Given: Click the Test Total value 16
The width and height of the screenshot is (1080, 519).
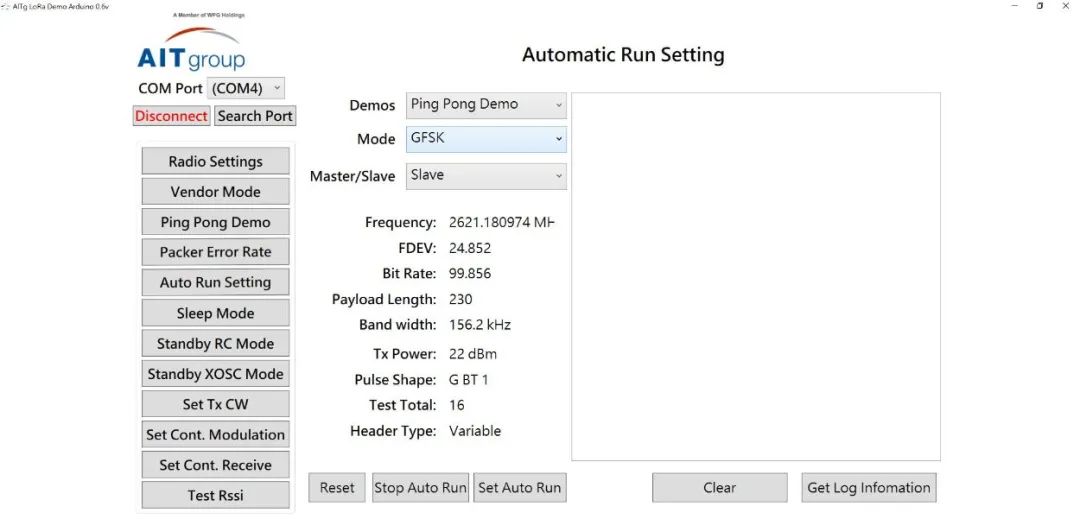Looking at the screenshot, I should (x=457, y=405).
